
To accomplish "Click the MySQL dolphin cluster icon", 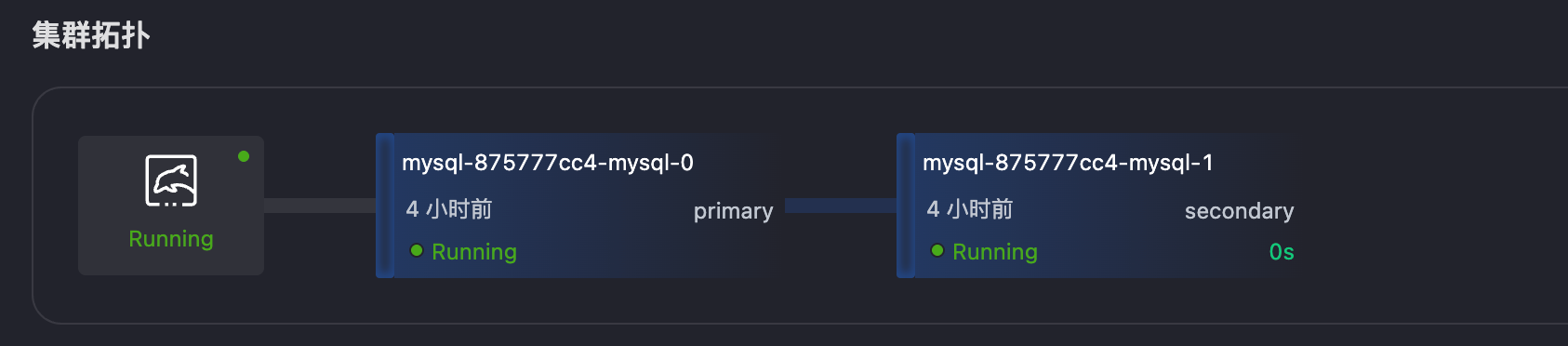I will 171,180.
